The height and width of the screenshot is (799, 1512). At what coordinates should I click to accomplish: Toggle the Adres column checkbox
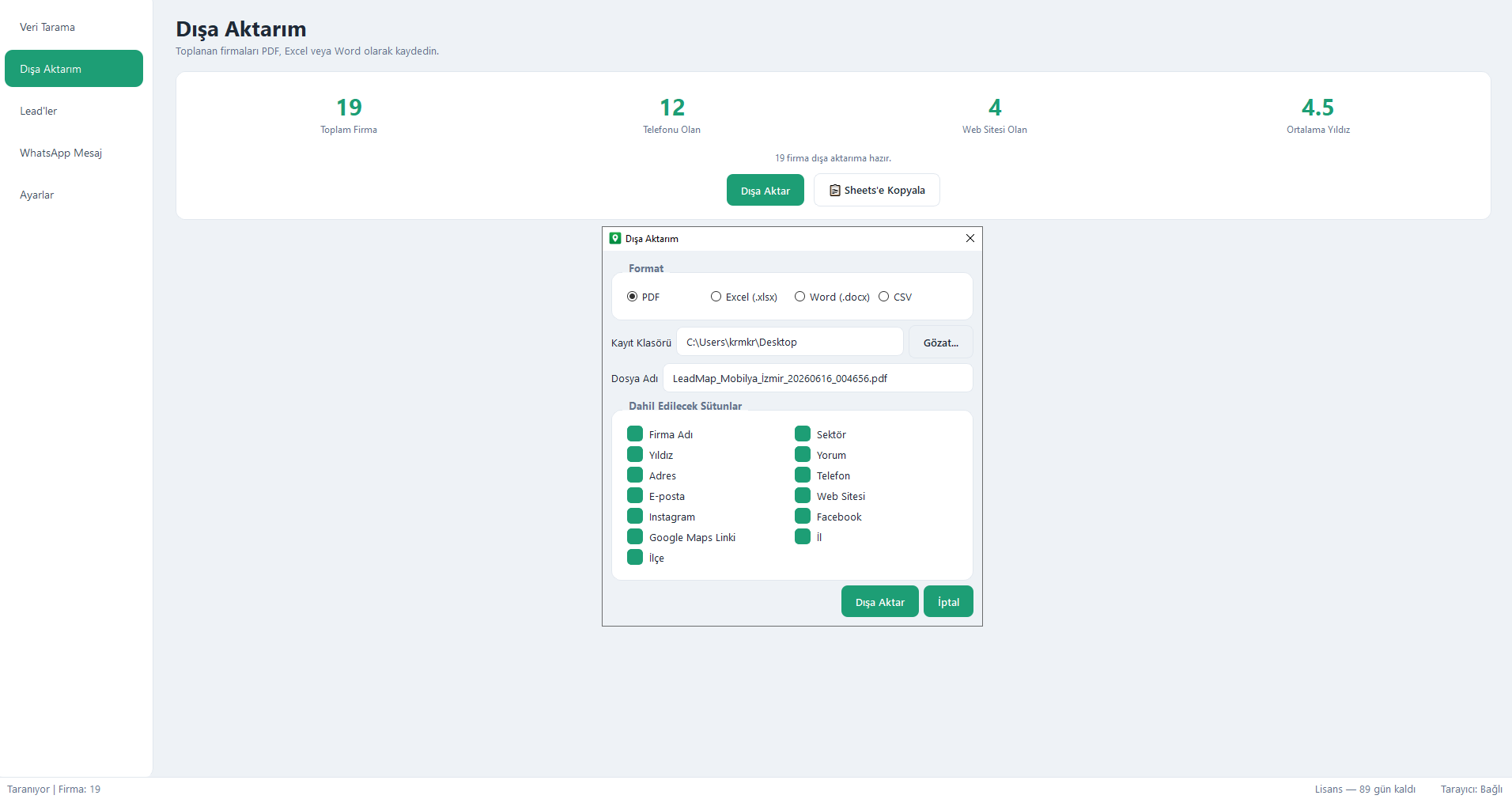point(635,475)
